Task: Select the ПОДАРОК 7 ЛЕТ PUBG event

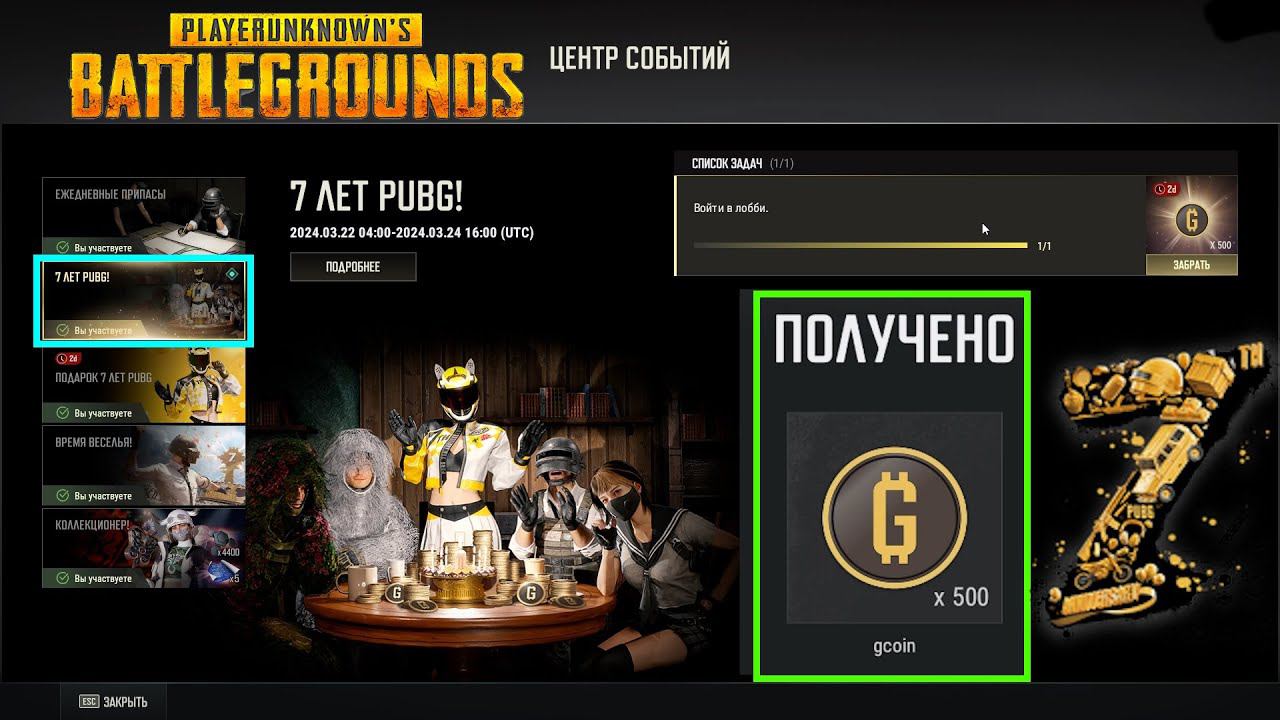Action: (x=144, y=384)
